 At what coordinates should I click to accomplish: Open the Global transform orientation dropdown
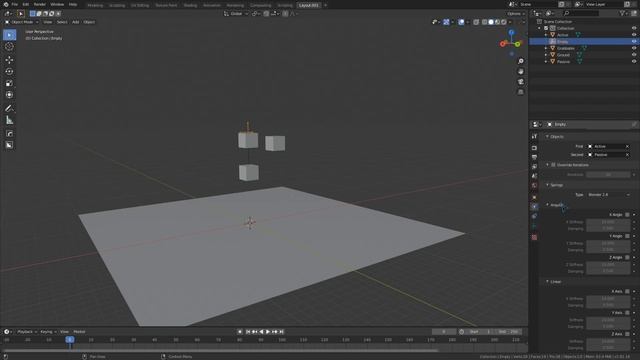(236, 13)
